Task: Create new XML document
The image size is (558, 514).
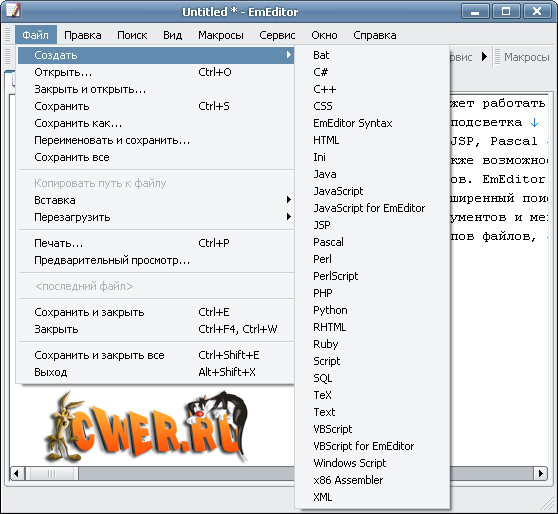Action: pos(372,497)
